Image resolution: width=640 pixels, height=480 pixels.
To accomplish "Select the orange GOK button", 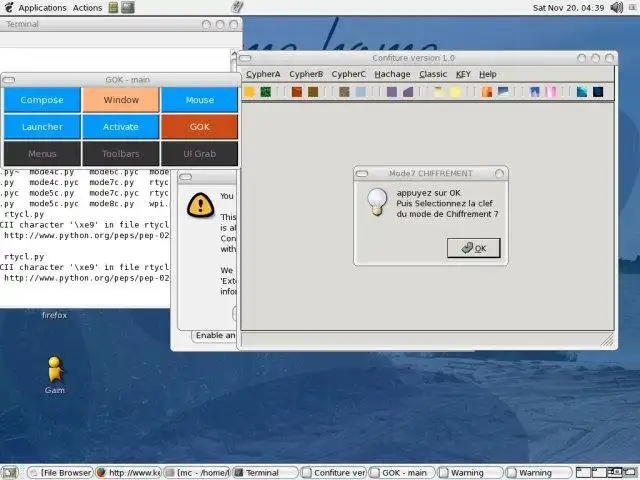I will click(x=200, y=127).
